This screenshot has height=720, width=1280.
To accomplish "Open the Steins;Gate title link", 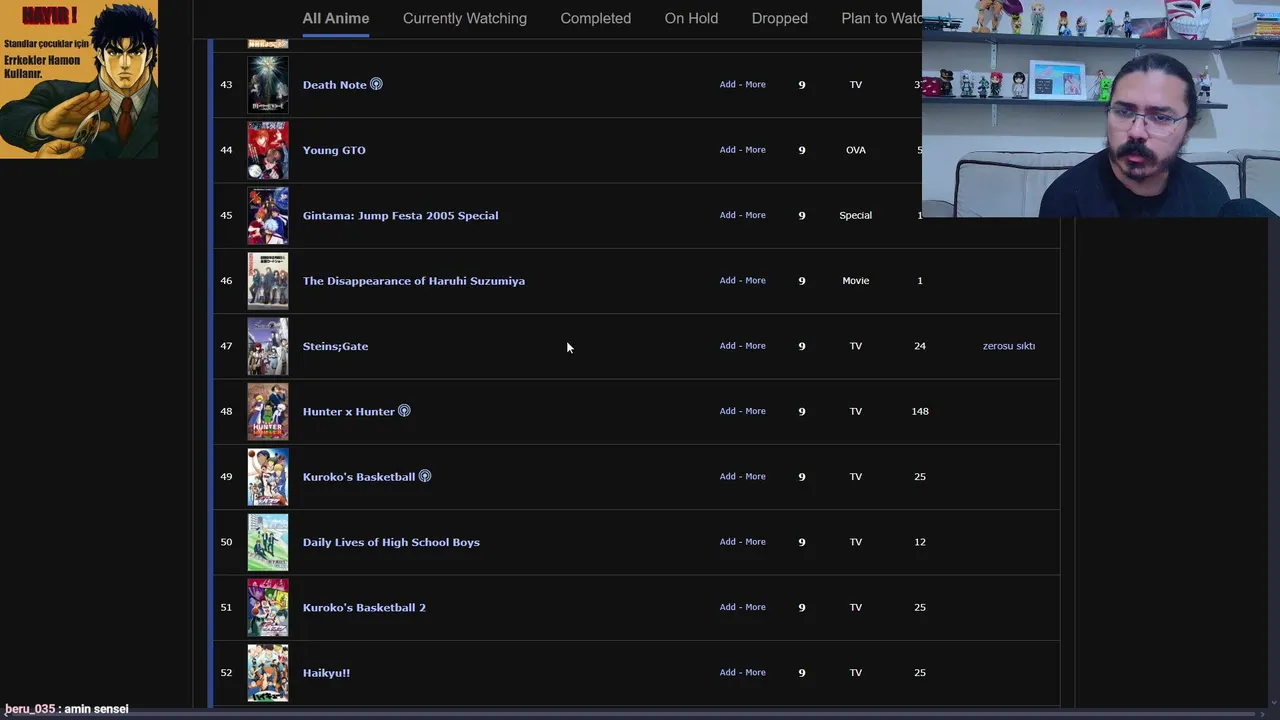I will [335, 346].
